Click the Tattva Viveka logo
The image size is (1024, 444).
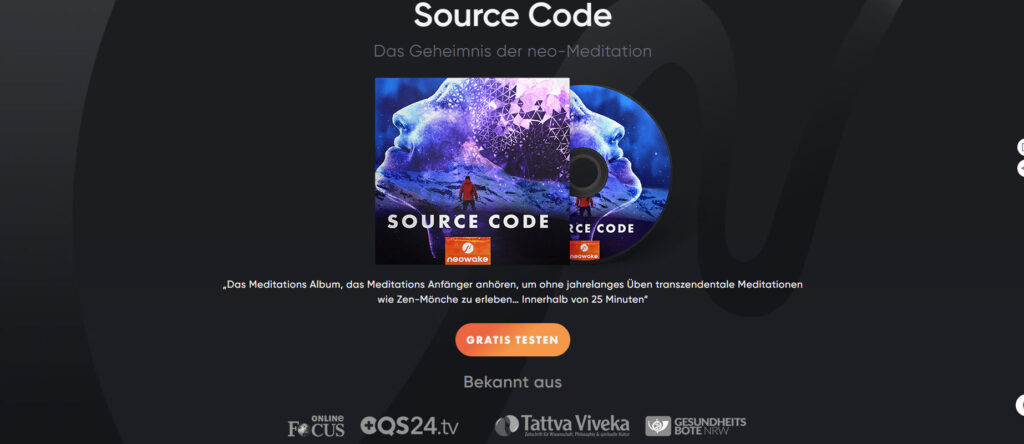pyautogui.click(x=562, y=425)
